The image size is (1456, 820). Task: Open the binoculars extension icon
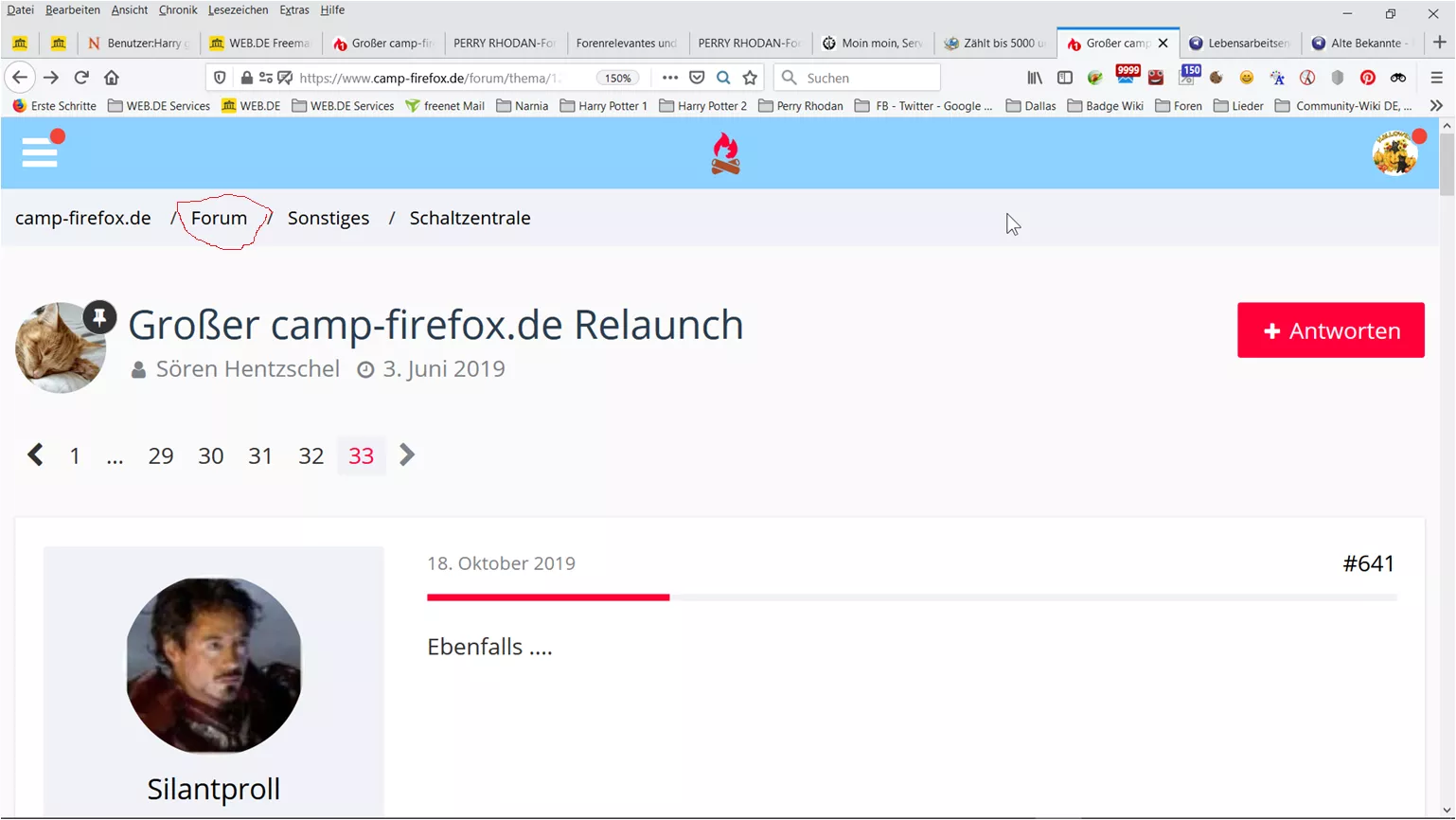tap(1398, 78)
